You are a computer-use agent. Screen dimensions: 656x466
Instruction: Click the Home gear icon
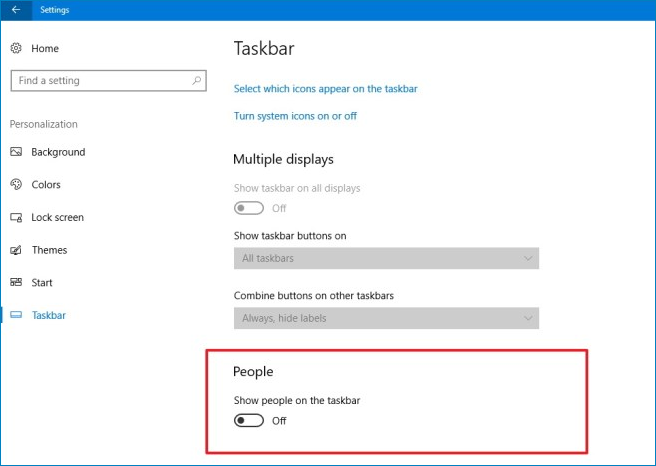[x=16, y=48]
